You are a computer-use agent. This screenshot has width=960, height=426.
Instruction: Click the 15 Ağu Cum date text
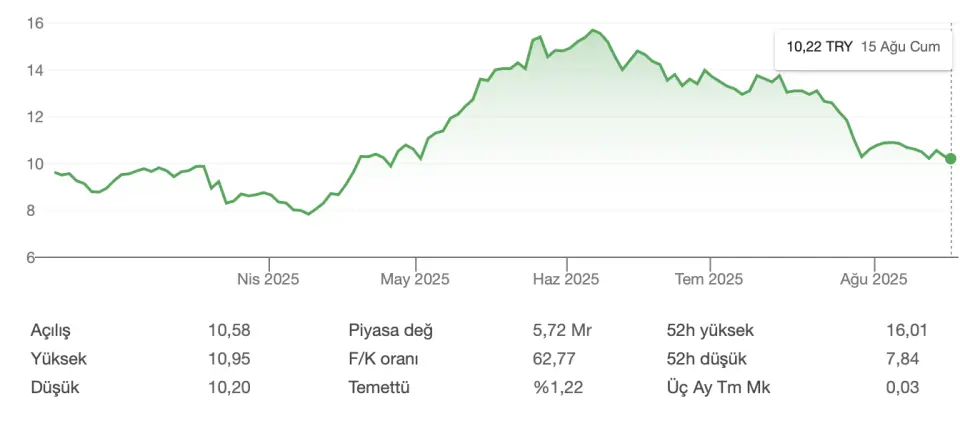[900, 47]
